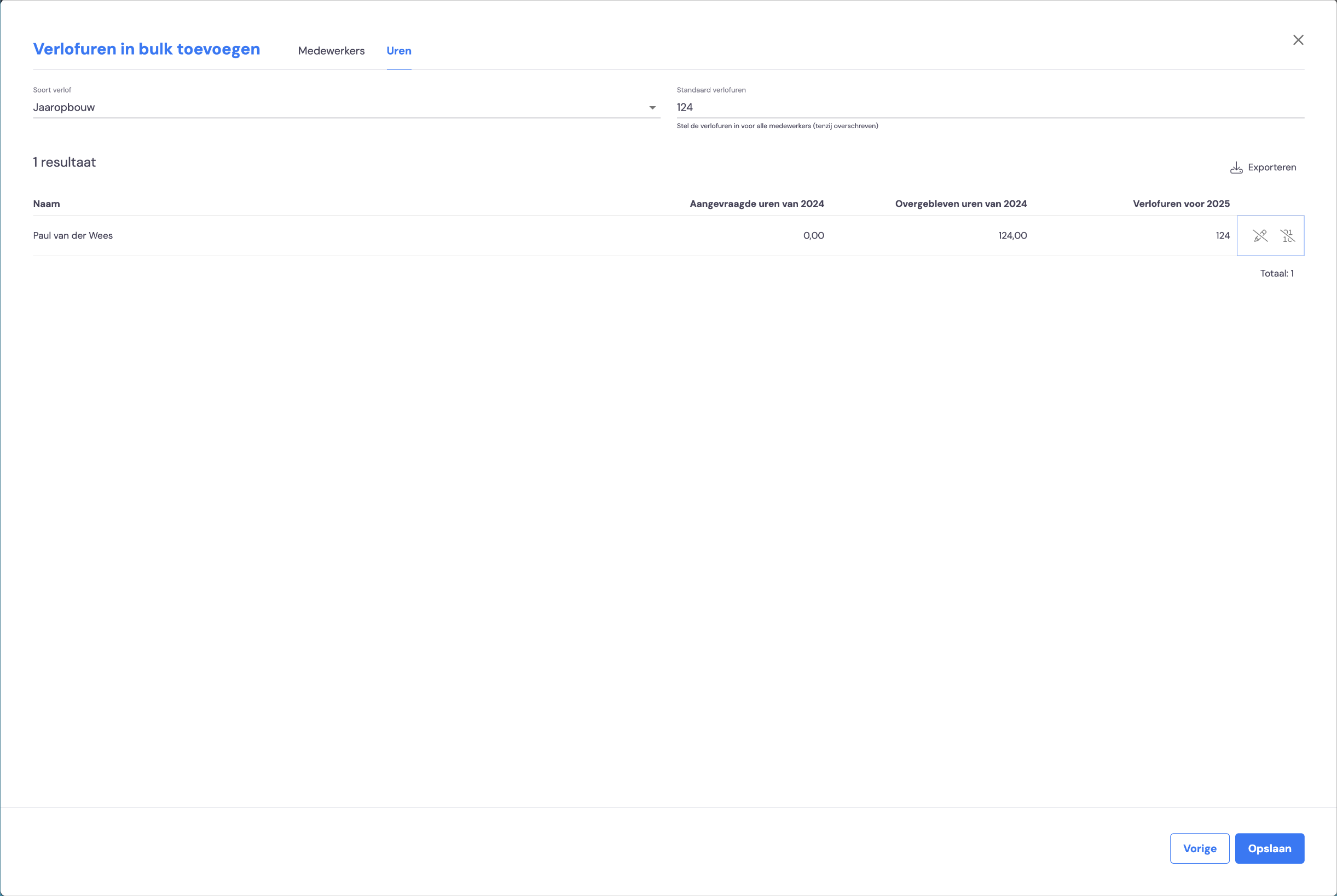Save with the Opslaan button

[x=1270, y=848]
